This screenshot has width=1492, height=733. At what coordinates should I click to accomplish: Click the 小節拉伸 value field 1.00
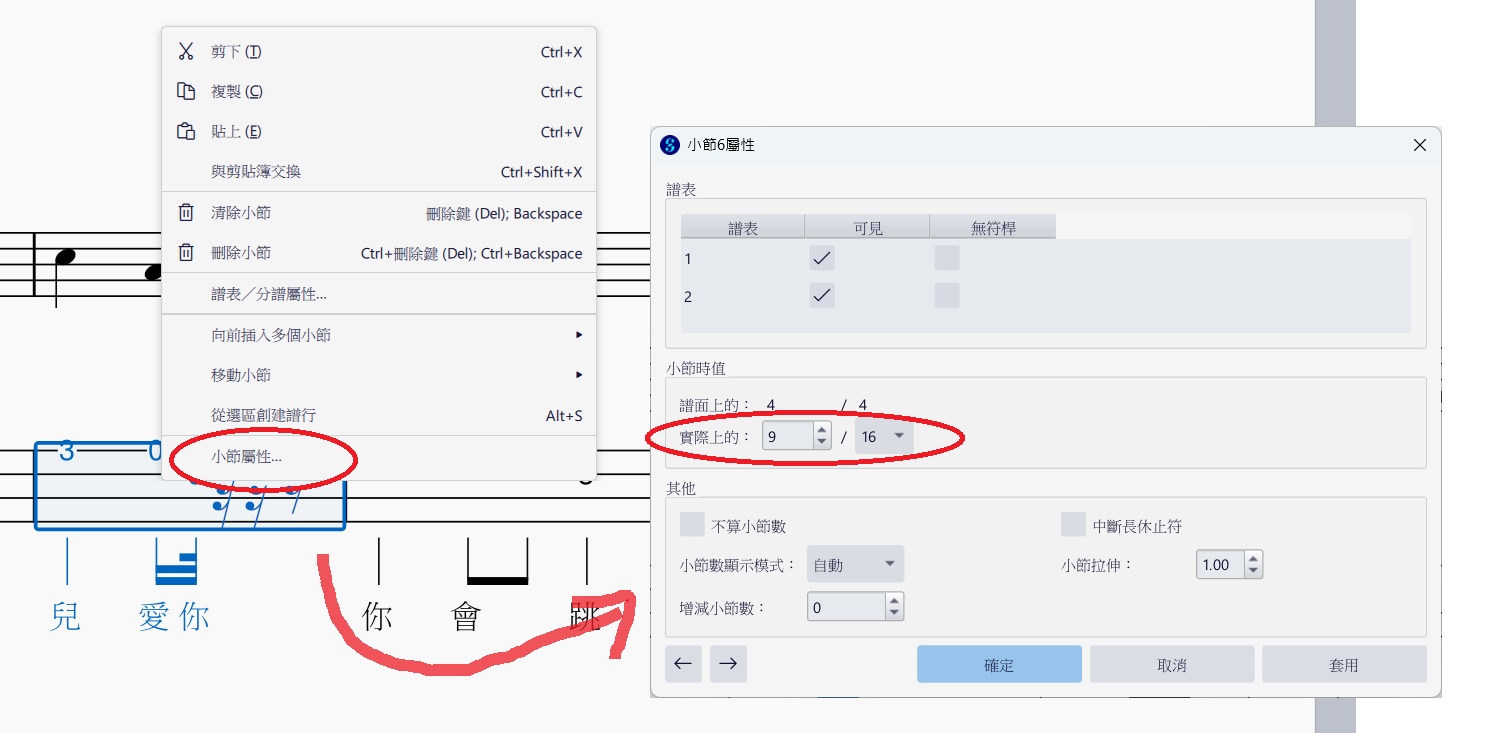(1219, 565)
